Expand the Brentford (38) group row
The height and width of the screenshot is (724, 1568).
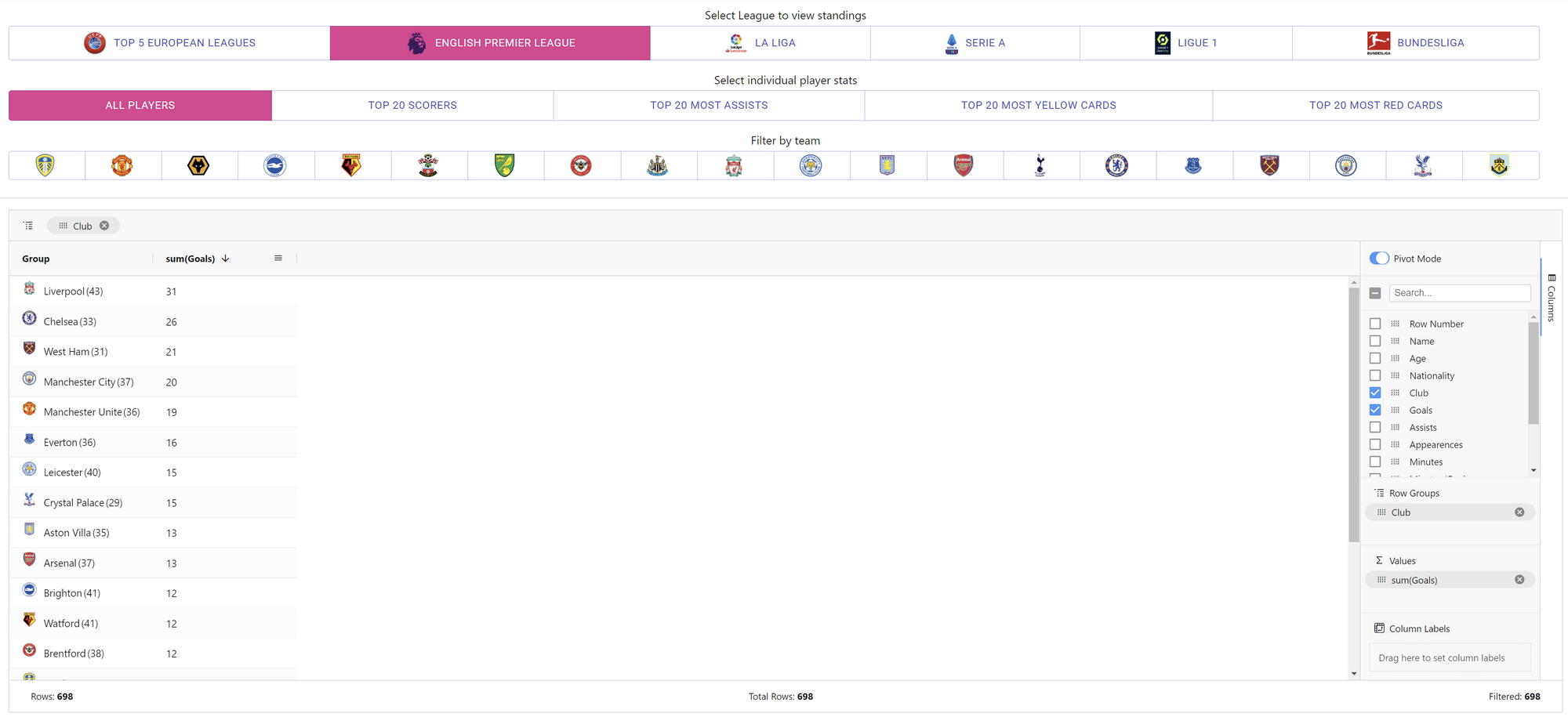coord(153,653)
